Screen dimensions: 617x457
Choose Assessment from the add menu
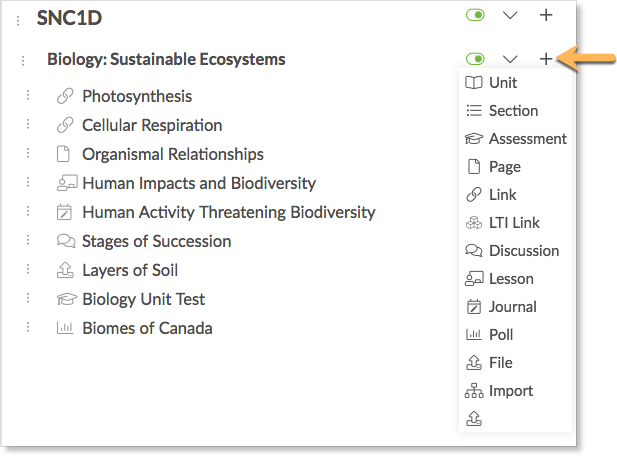point(515,139)
